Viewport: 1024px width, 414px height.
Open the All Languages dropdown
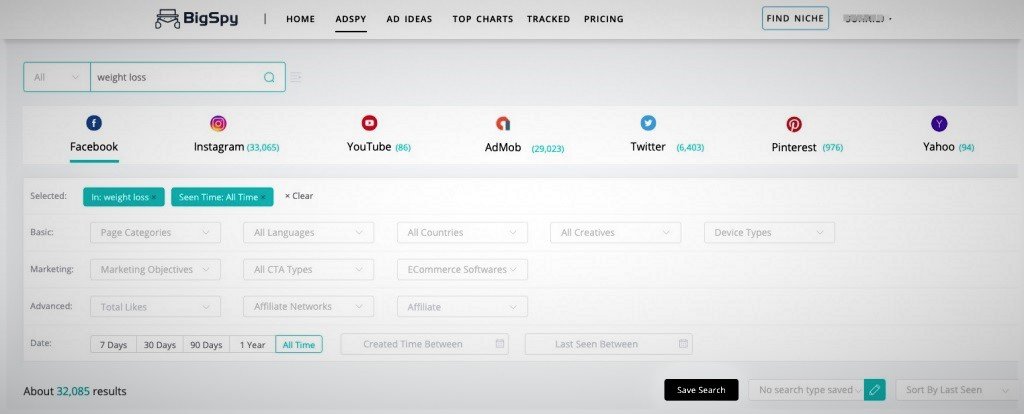coord(309,232)
